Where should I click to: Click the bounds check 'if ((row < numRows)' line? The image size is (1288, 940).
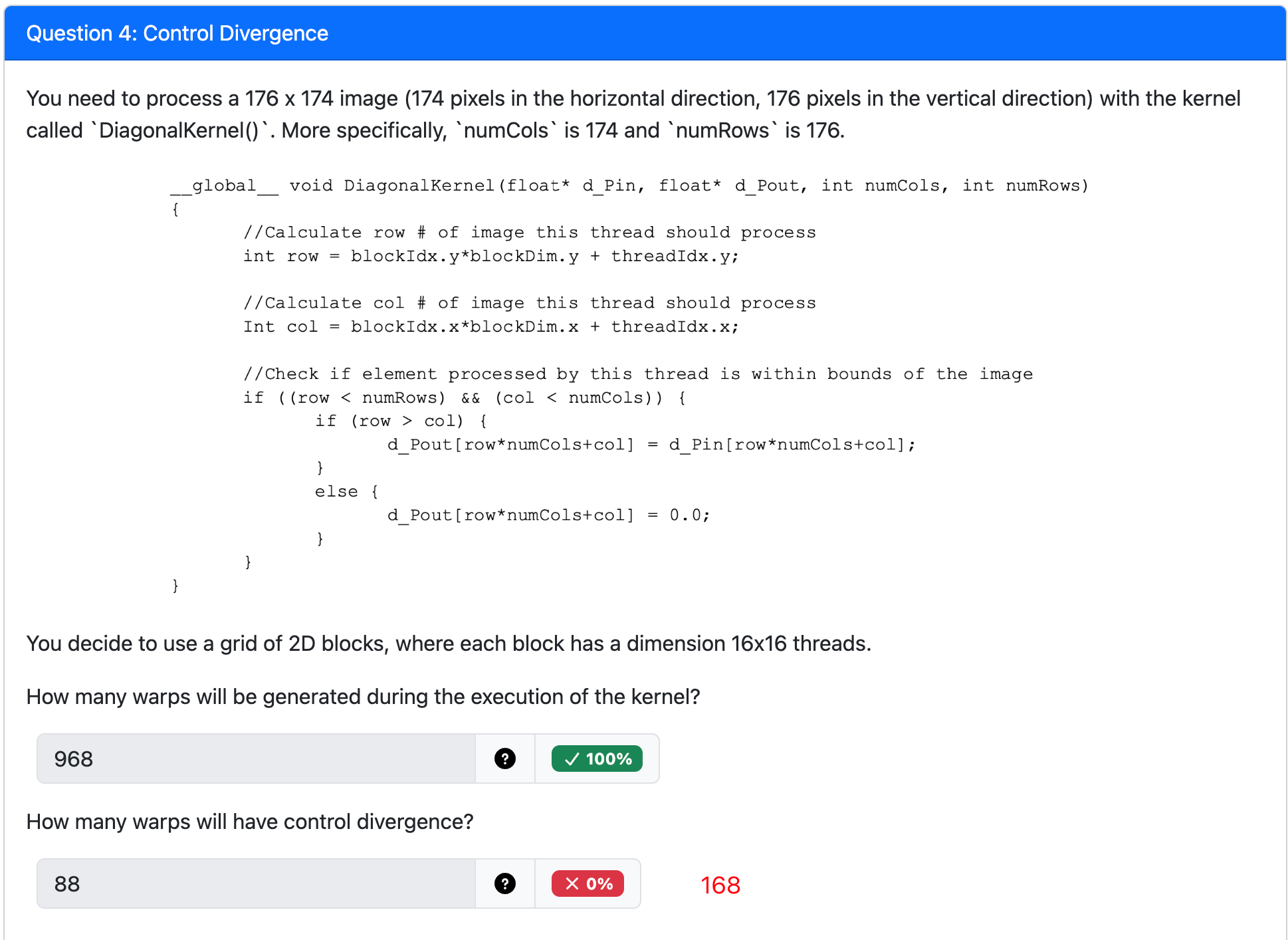464,398
